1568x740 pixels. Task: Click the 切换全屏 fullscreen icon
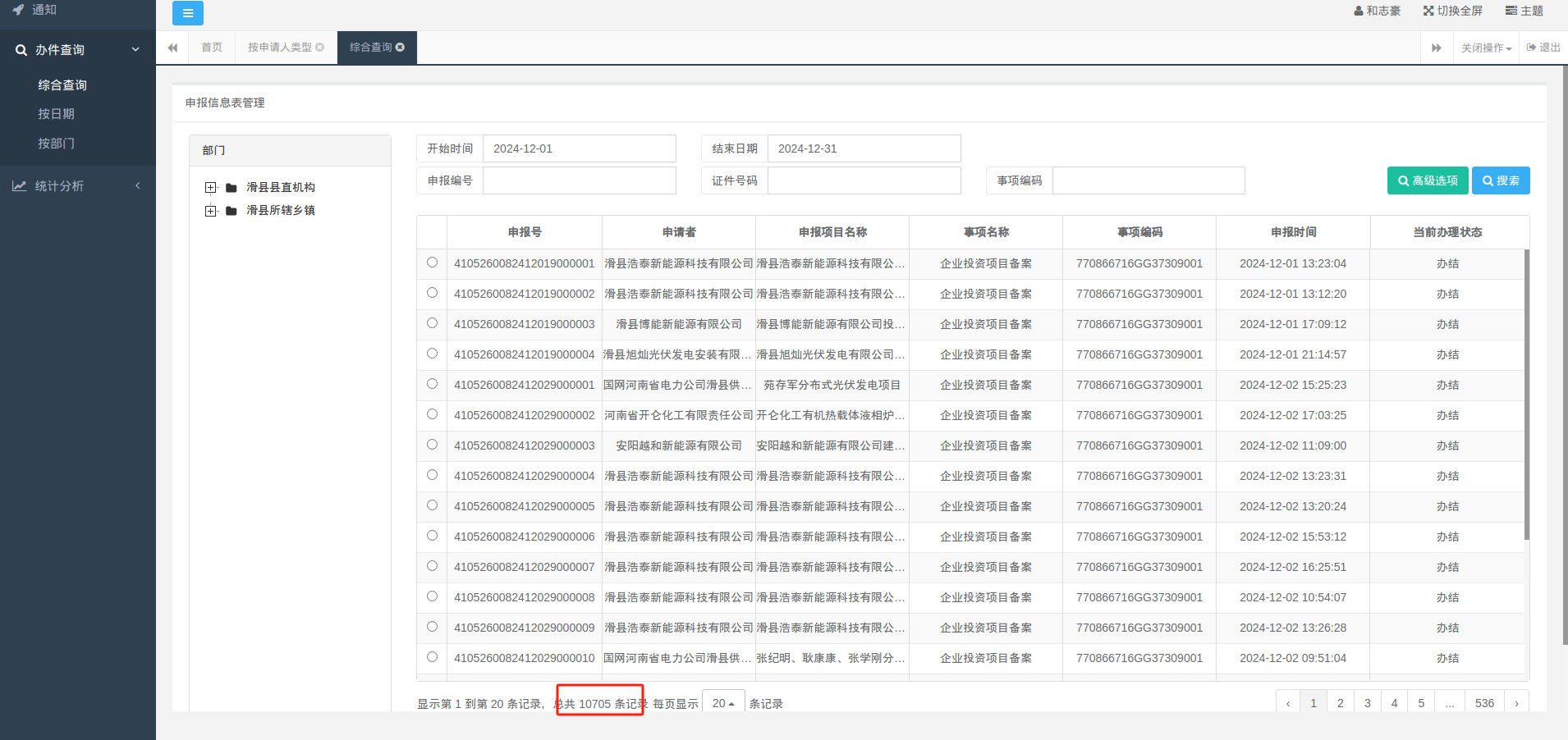(x=1428, y=11)
